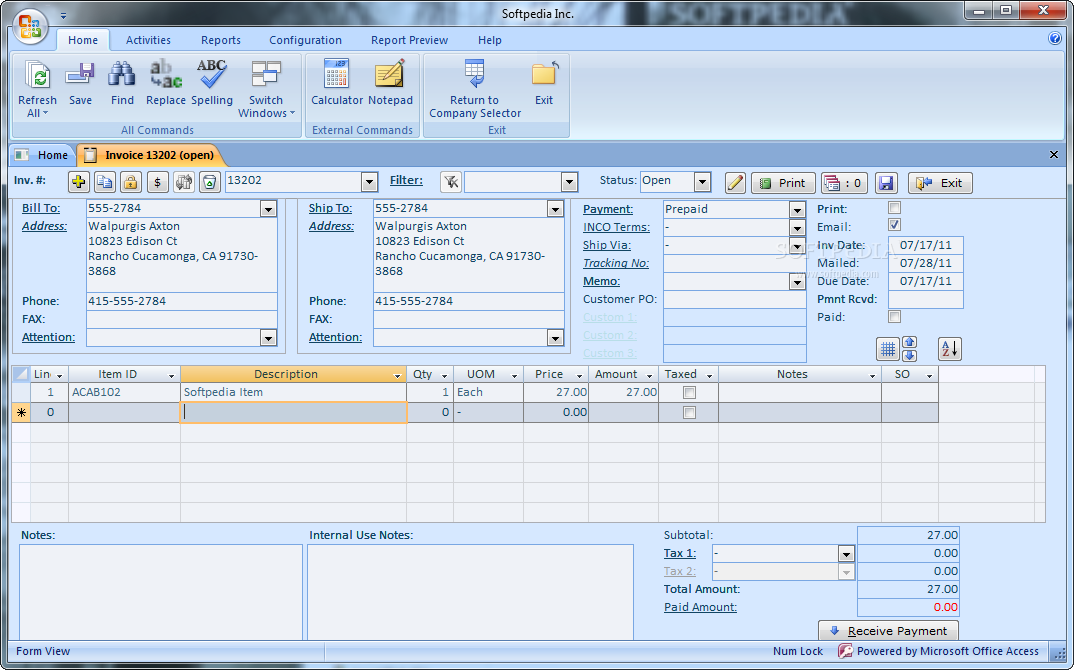Click the grid icon above Notes column
The height and width of the screenshot is (670, 1074).
[x=888, y=349]
